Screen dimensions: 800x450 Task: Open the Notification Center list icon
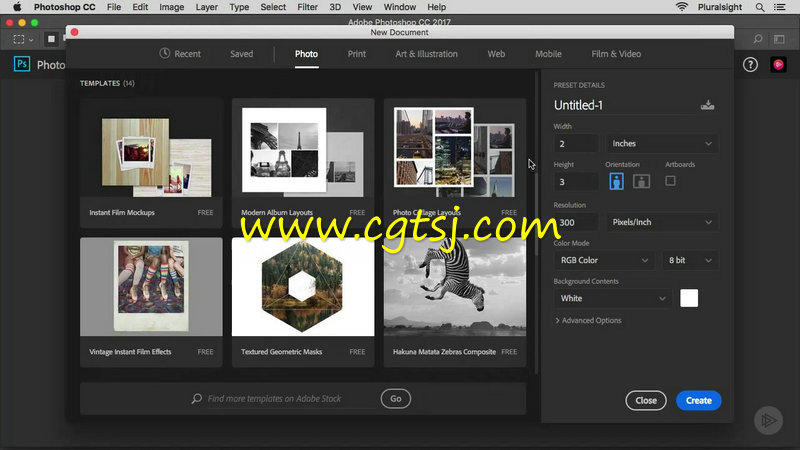[780, 7]
